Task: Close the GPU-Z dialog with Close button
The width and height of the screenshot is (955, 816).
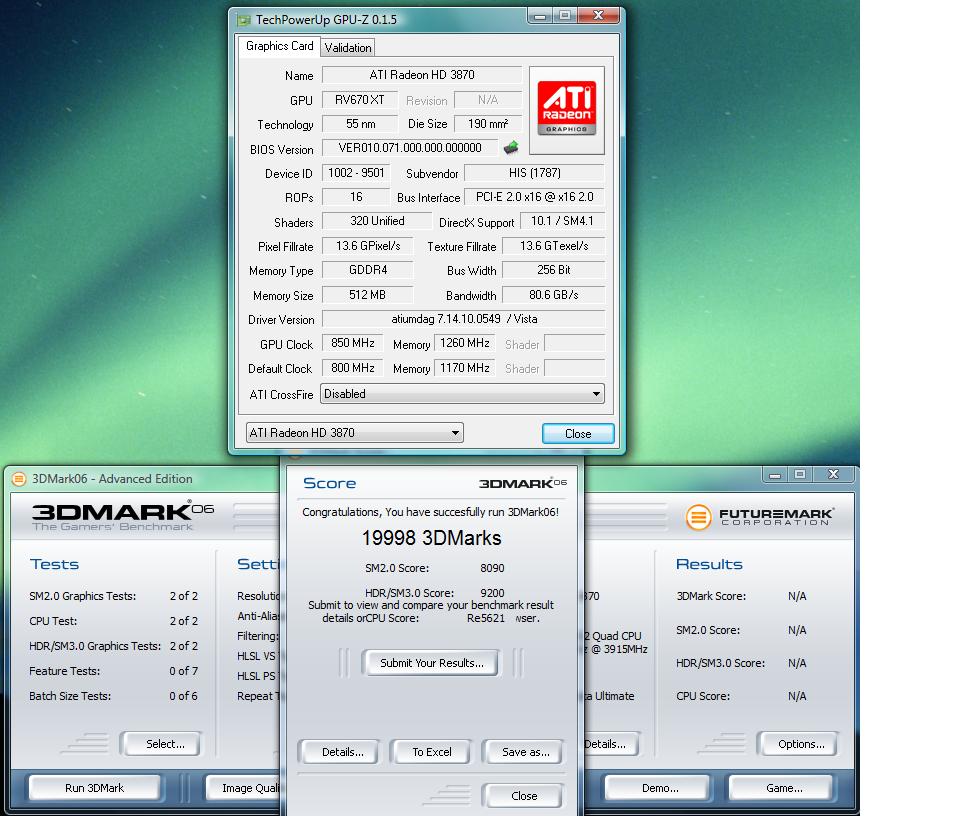Action: click(578, 434)
